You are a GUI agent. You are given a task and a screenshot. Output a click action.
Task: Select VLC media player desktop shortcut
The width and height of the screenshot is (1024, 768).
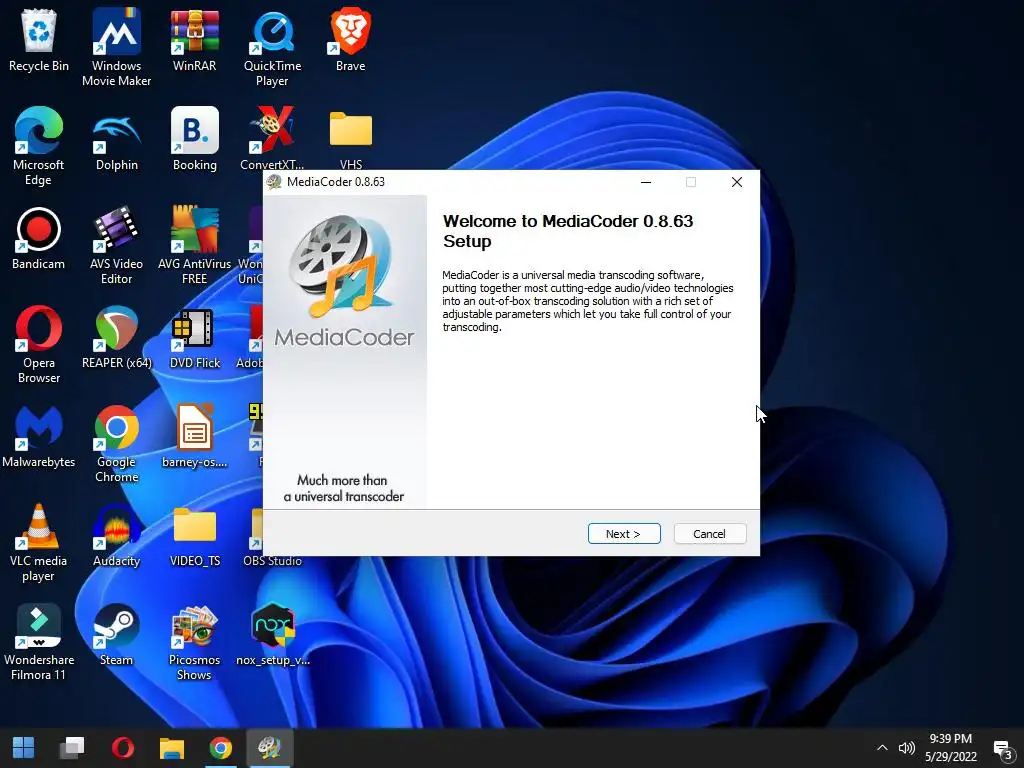[x=39, y=543]
